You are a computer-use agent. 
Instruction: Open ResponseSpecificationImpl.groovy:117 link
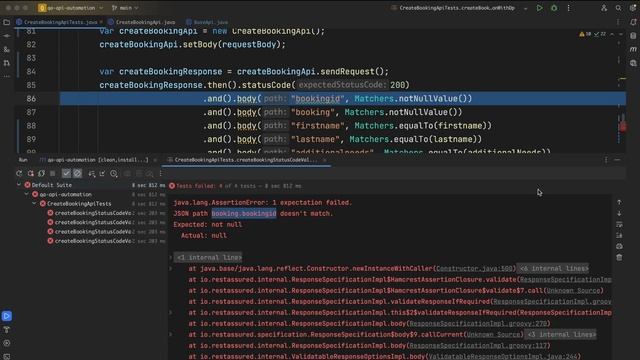coord(478,346)
